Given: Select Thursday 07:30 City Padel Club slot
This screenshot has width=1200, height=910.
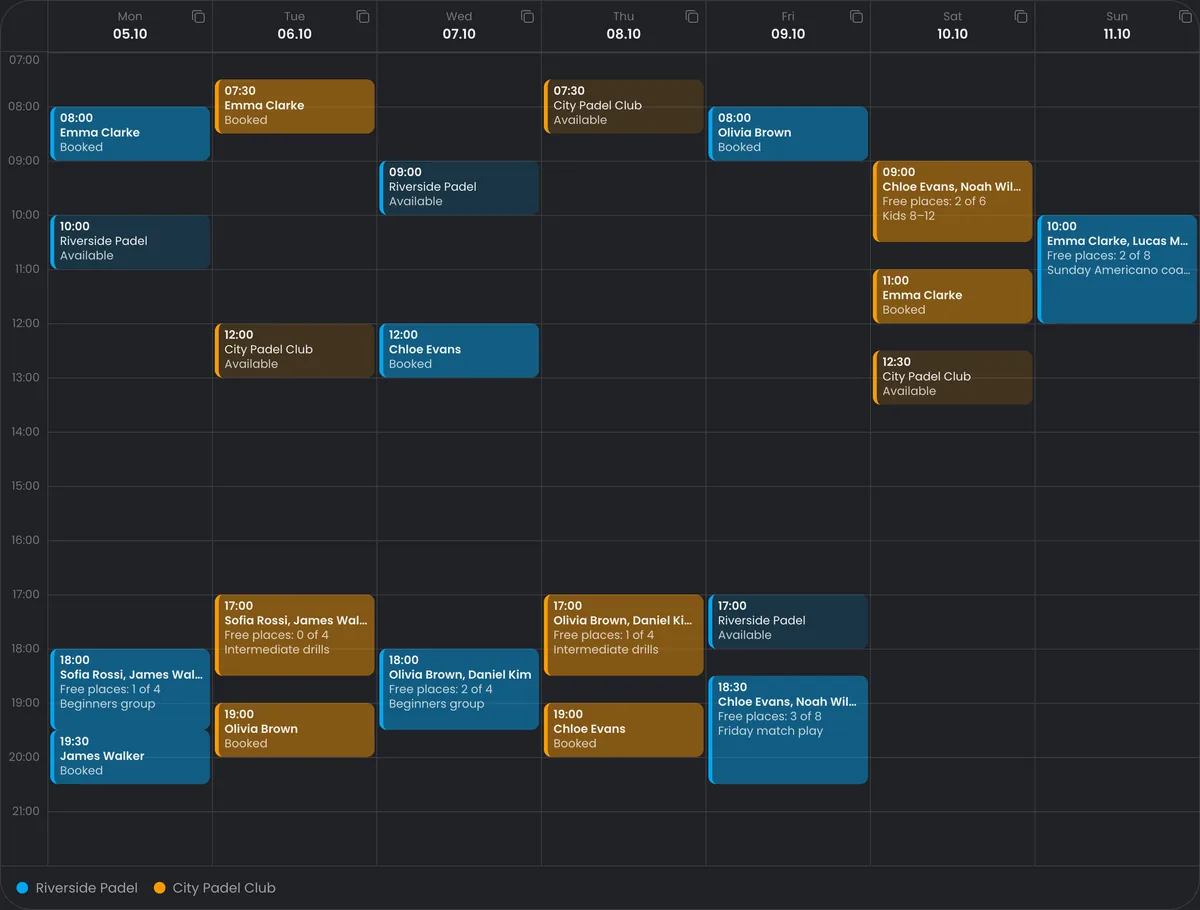Looking at the screenshot, I should (624, 107).
